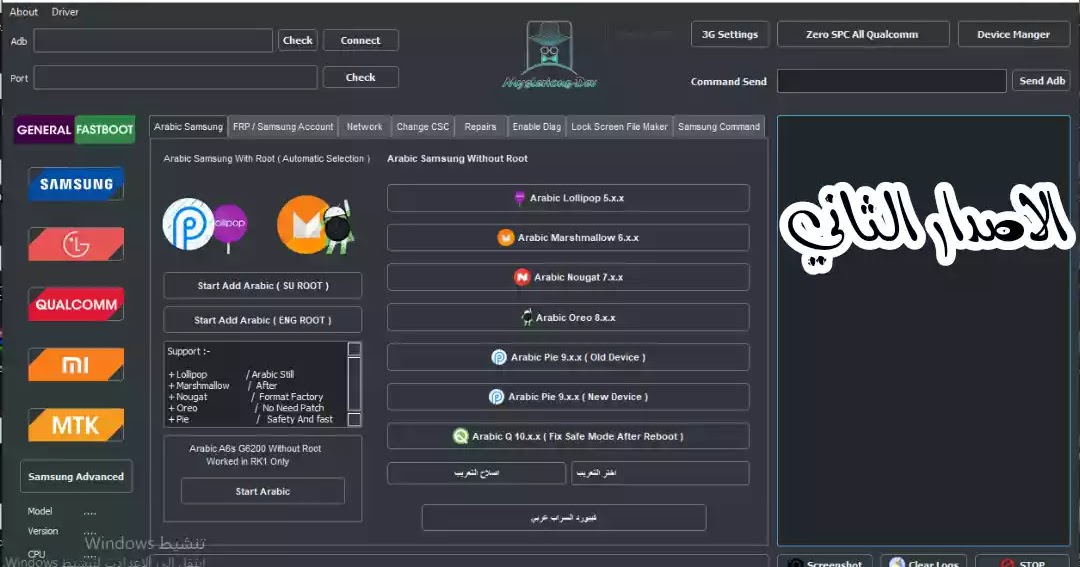Click scroll-down arrow of Support list
Image resolution: width=1080 pixels, height=567 pixels.
click(354, 420)
